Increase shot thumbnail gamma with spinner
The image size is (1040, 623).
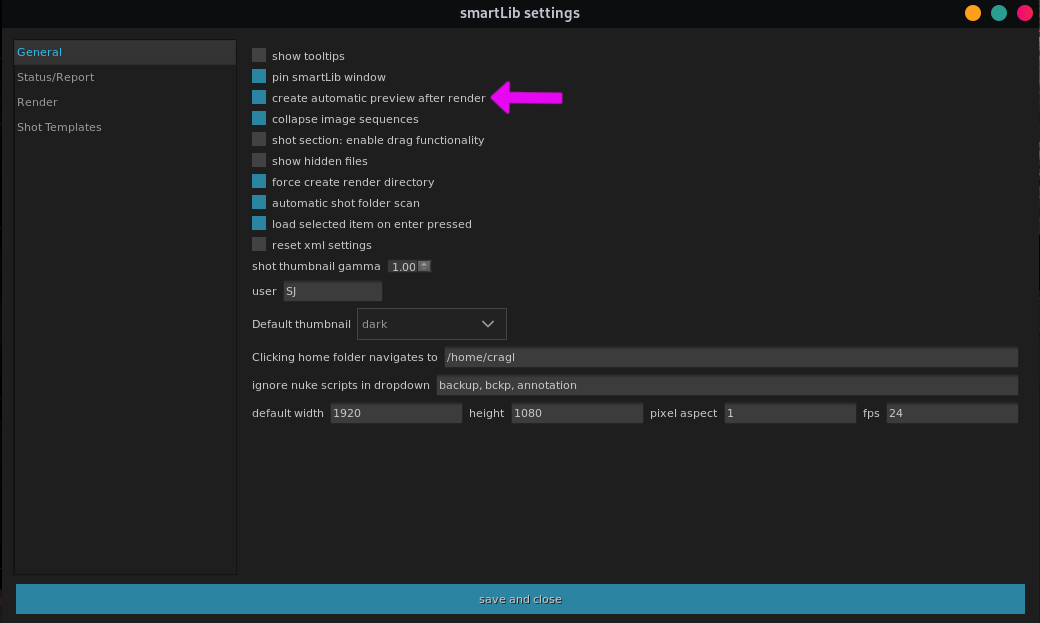coord(424,263)
